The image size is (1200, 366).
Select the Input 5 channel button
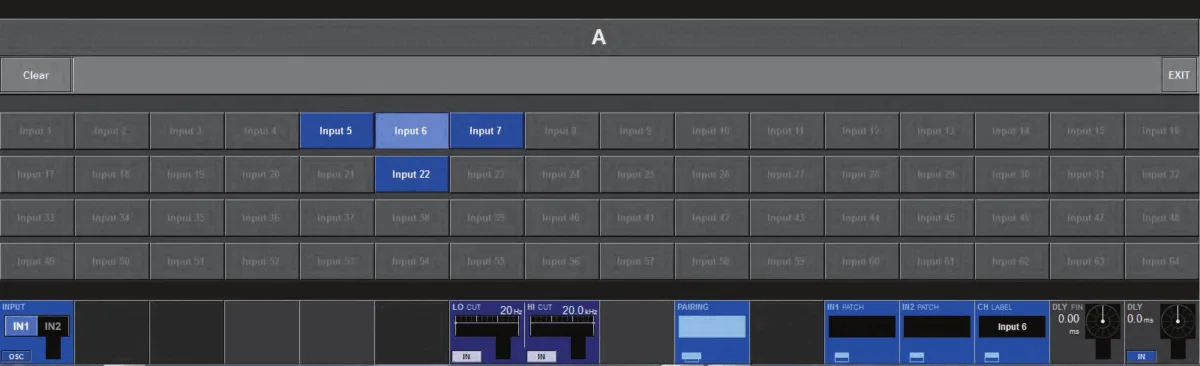(336, 131)
